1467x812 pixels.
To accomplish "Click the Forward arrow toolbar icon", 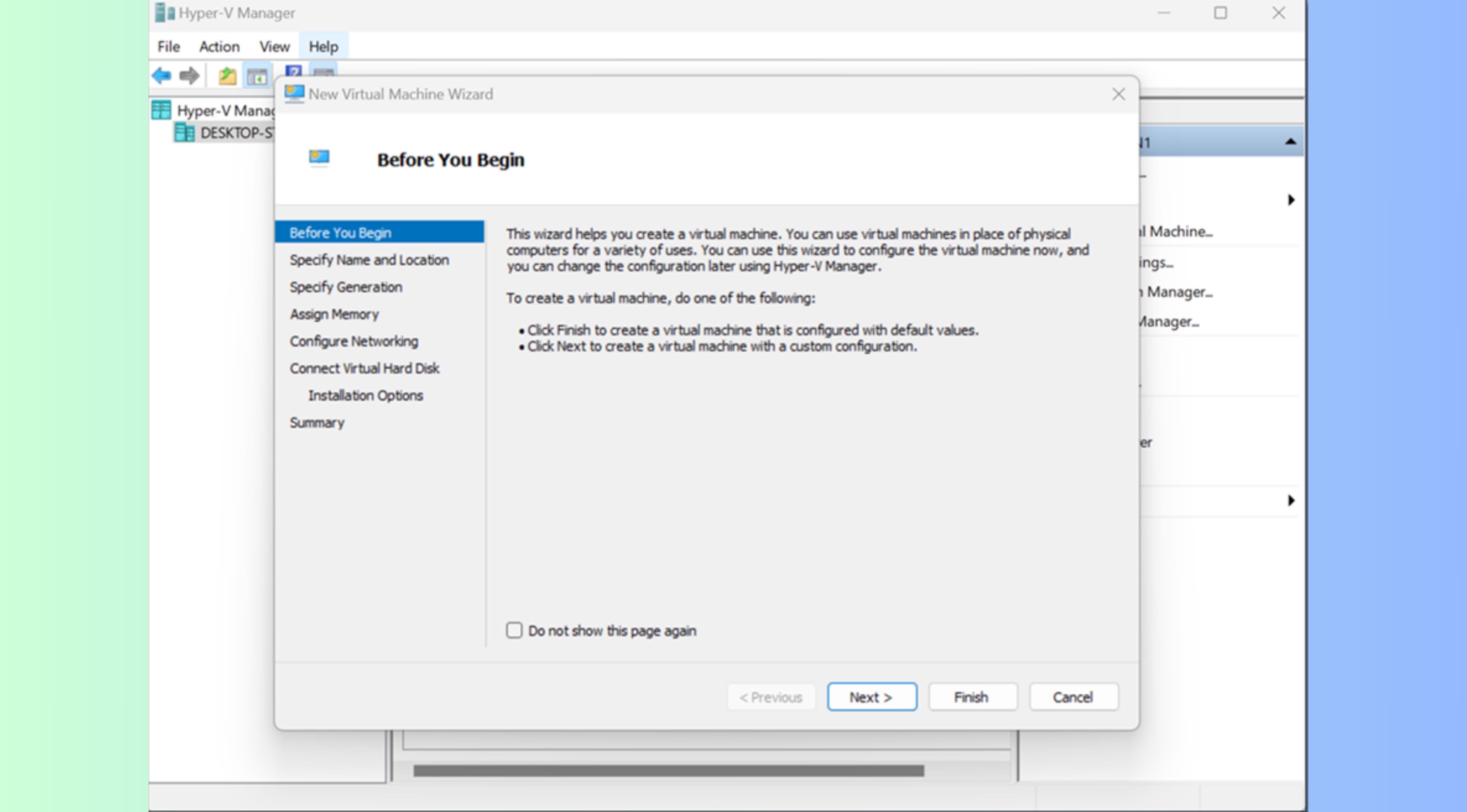I will tap(189, 76).
